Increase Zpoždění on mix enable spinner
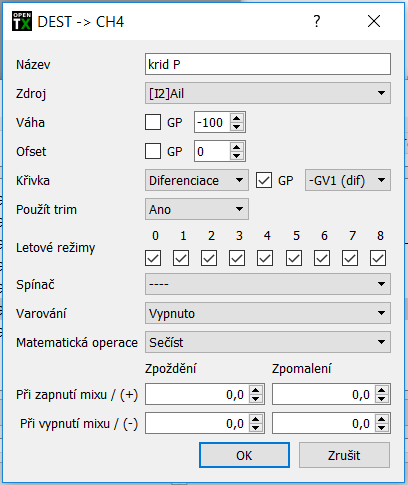The width and height of the screenshot is (408, 485). pos(256,391)
